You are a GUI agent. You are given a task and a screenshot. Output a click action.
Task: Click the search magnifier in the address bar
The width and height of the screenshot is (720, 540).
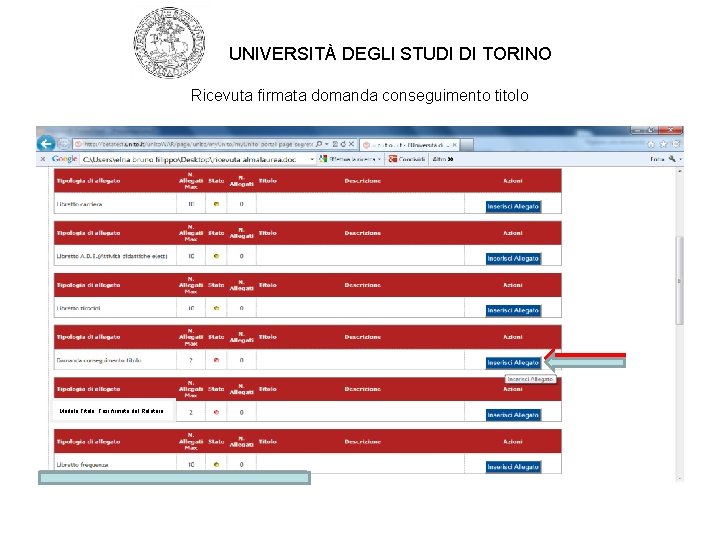[319, 144]
